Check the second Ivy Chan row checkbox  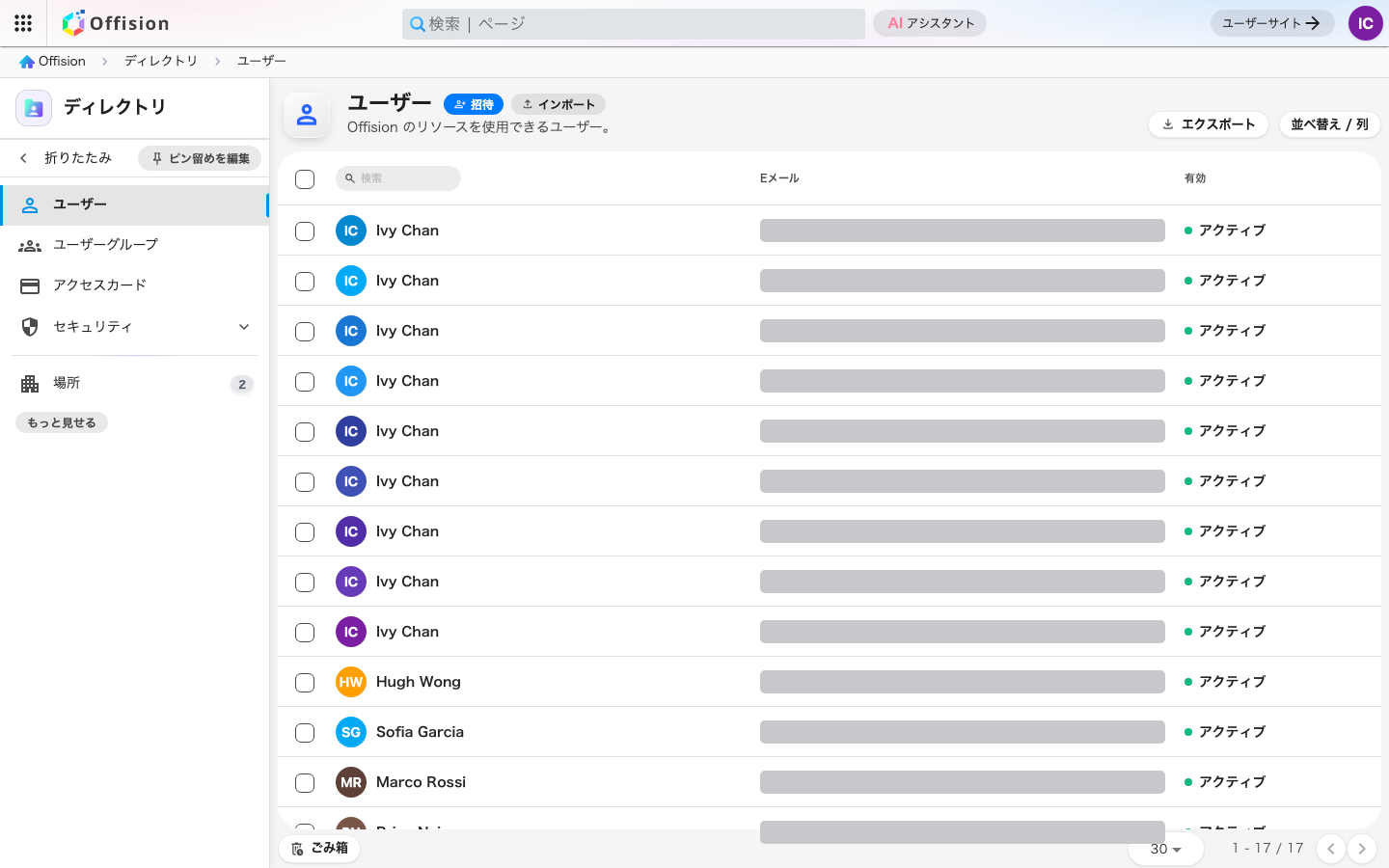tap(305, 282)
